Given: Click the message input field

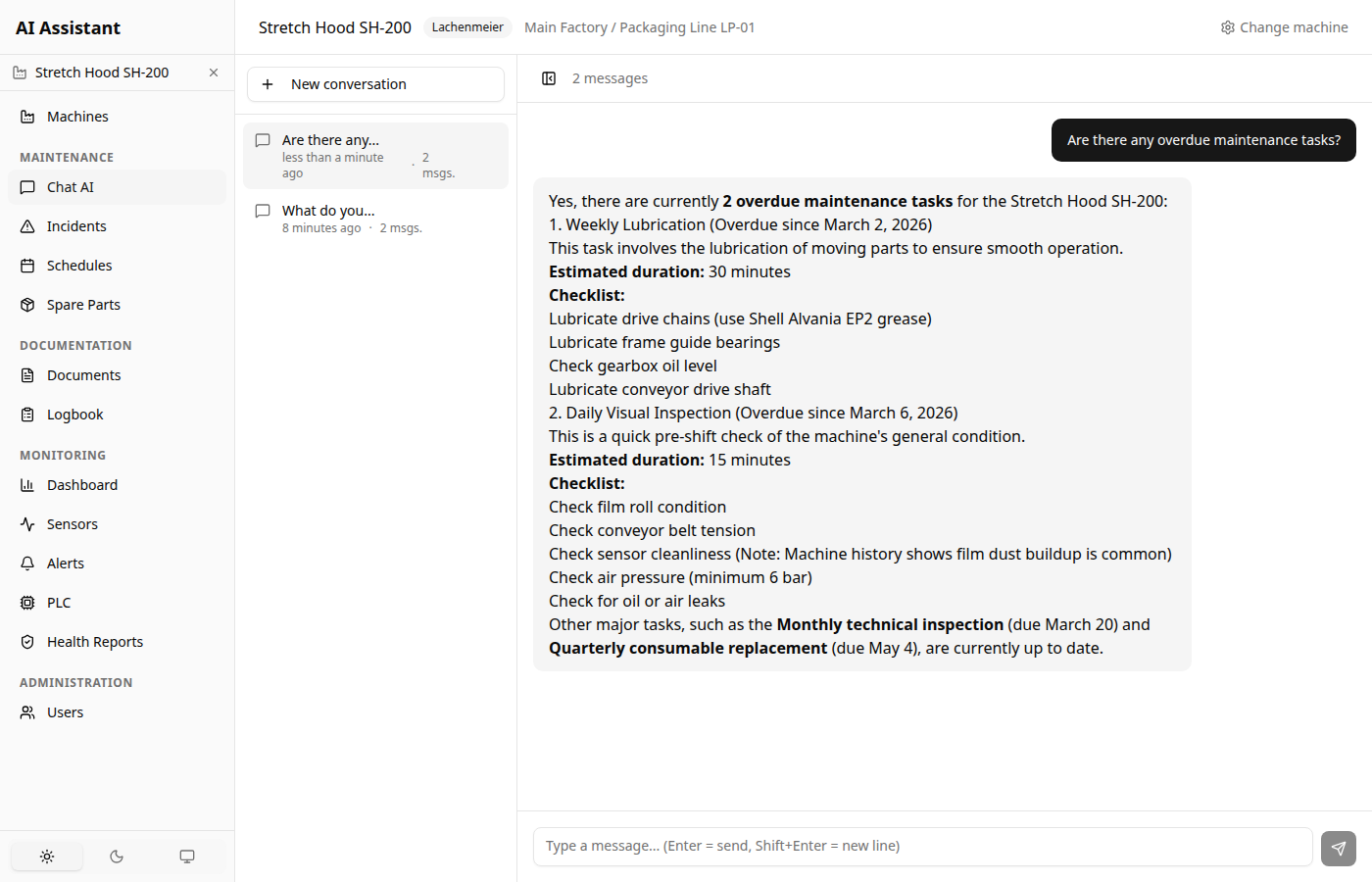Looking at the screenshot, I should (x=921, y=845).
